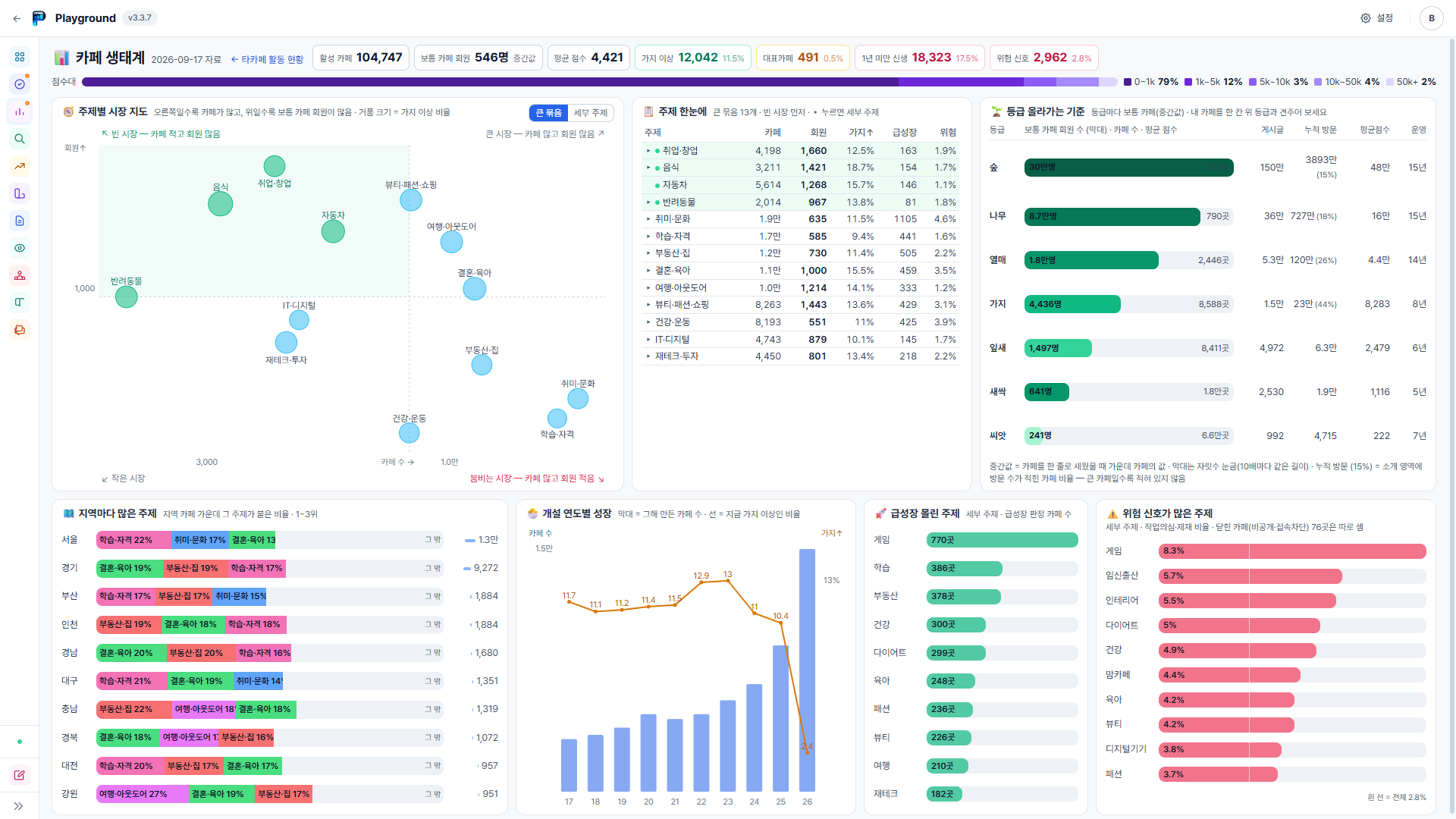Image resolution: width=1456 pixels, height=819 pixels.
Task: Open the red people icon in sidebar
Action: 20,275
